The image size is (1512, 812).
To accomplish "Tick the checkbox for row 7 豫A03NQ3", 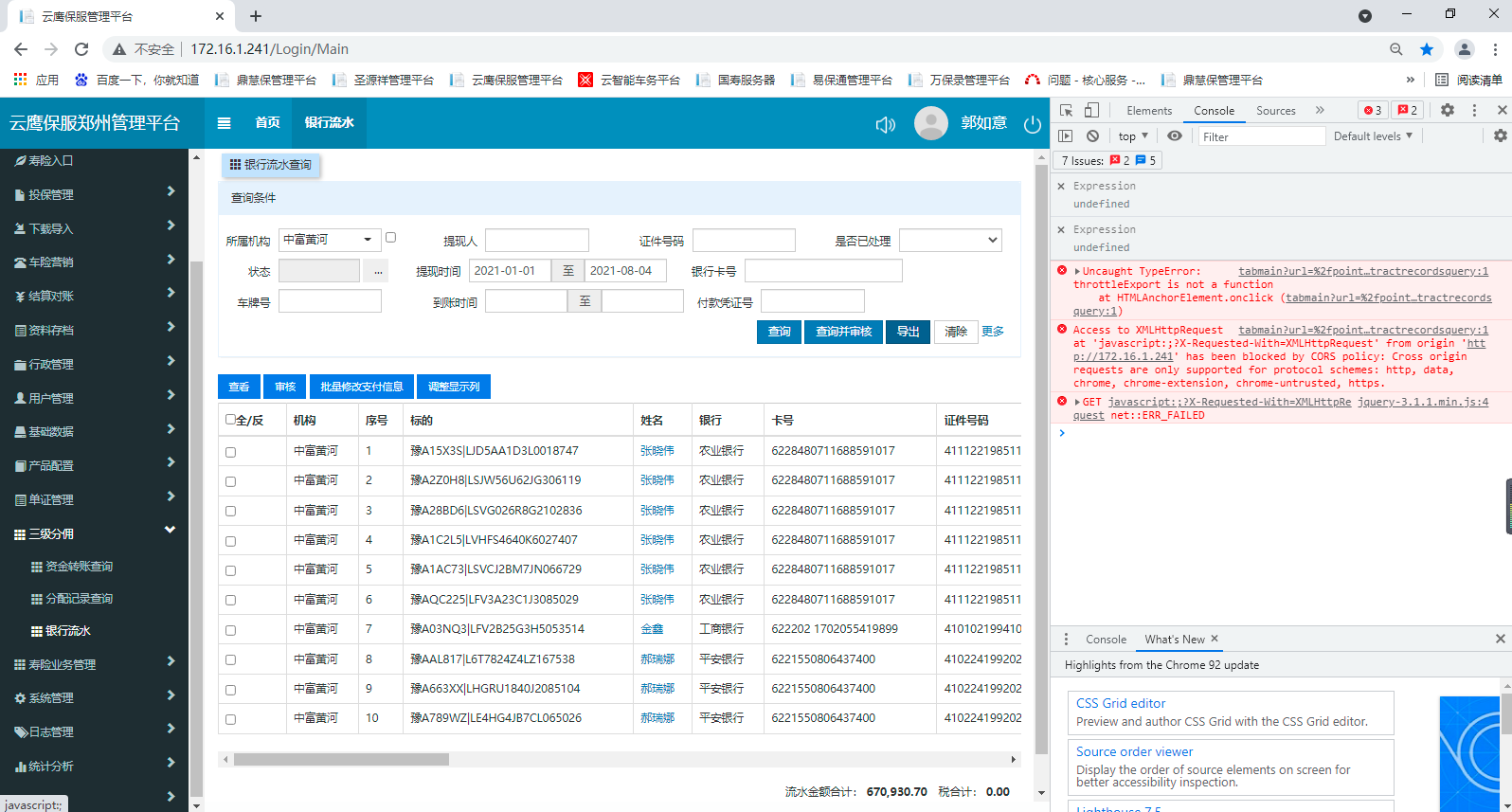I will point(230,630).
